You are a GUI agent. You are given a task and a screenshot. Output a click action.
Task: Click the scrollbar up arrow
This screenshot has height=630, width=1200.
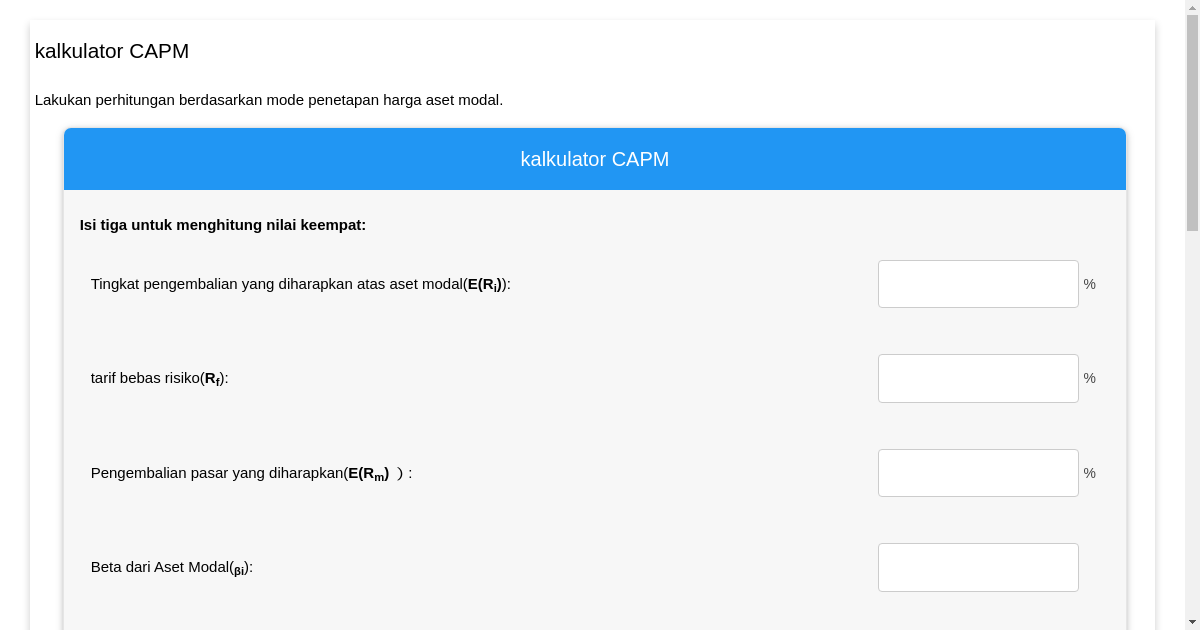(1192, 6)
